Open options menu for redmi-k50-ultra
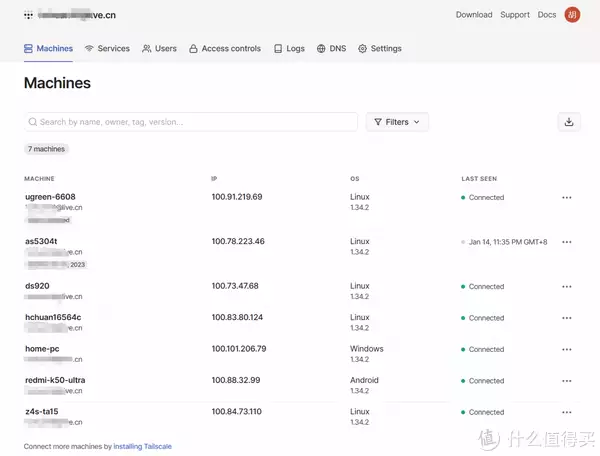Screen dimensions: 600x456 point(567,381)
